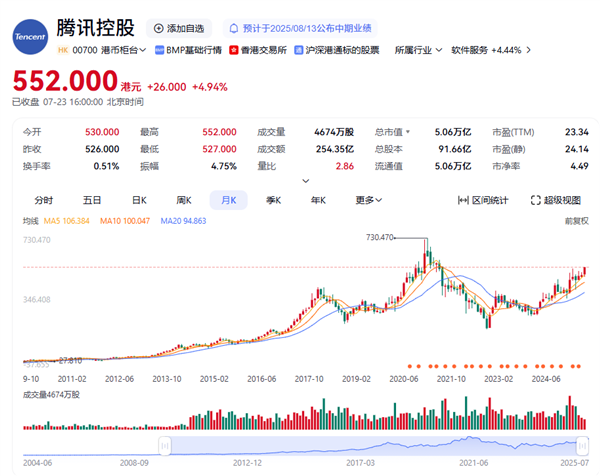
Task: Click the 最低 value 527.000
Action: (x=219, y=149)
